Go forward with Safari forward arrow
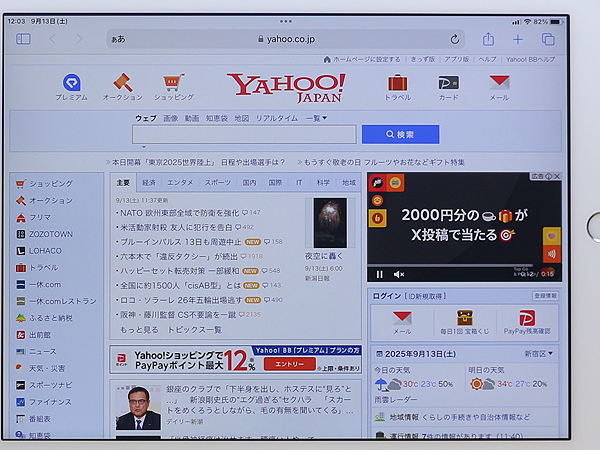 [x=79, y=39]
